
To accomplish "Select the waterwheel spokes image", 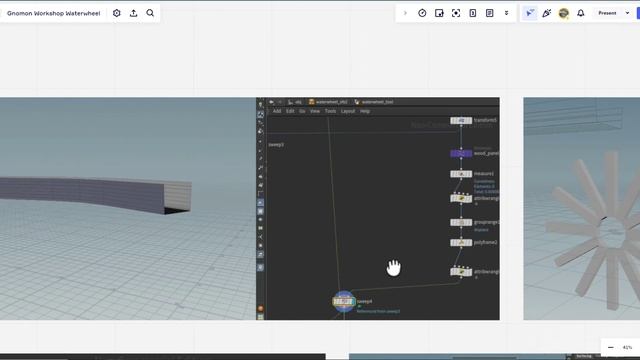I will [582, 209].
